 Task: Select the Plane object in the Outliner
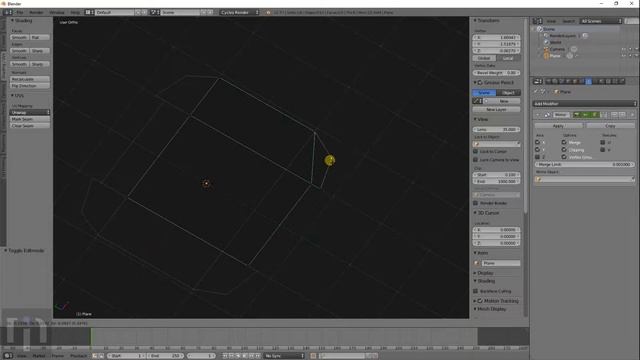coord(555,56)
